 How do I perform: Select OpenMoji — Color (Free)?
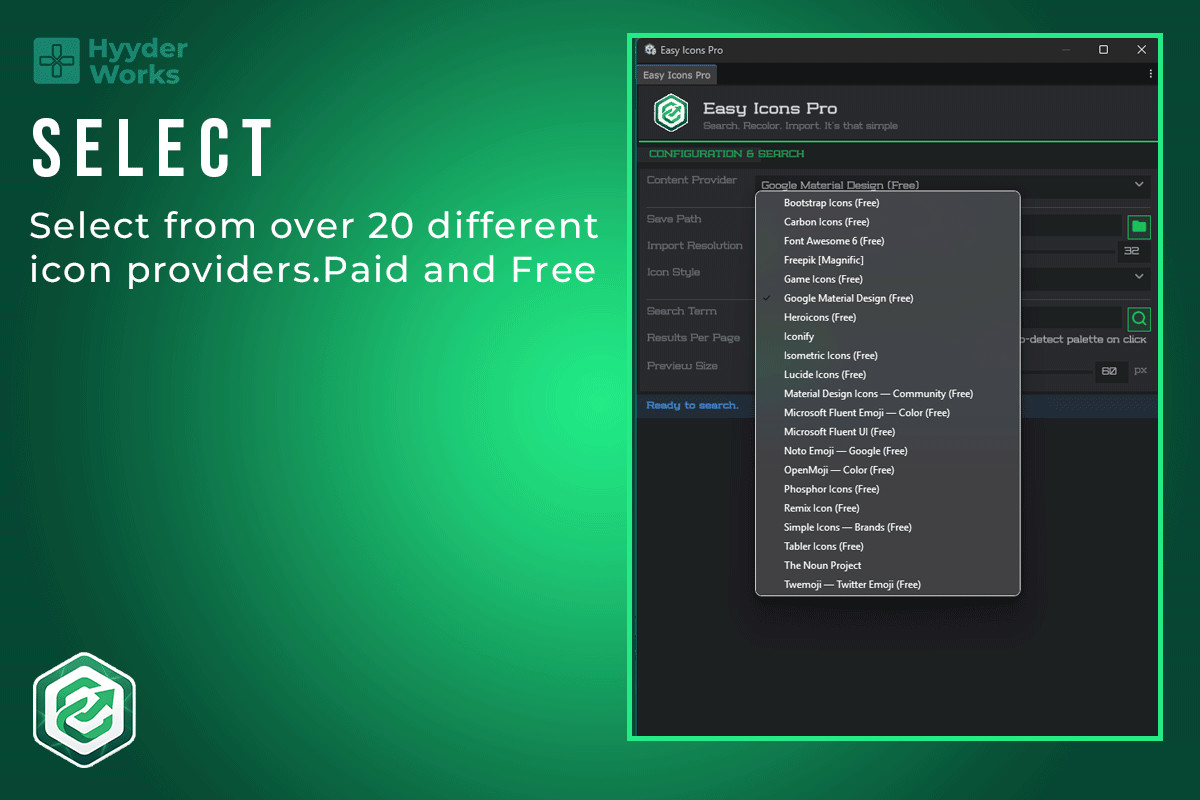coord(888,470)
